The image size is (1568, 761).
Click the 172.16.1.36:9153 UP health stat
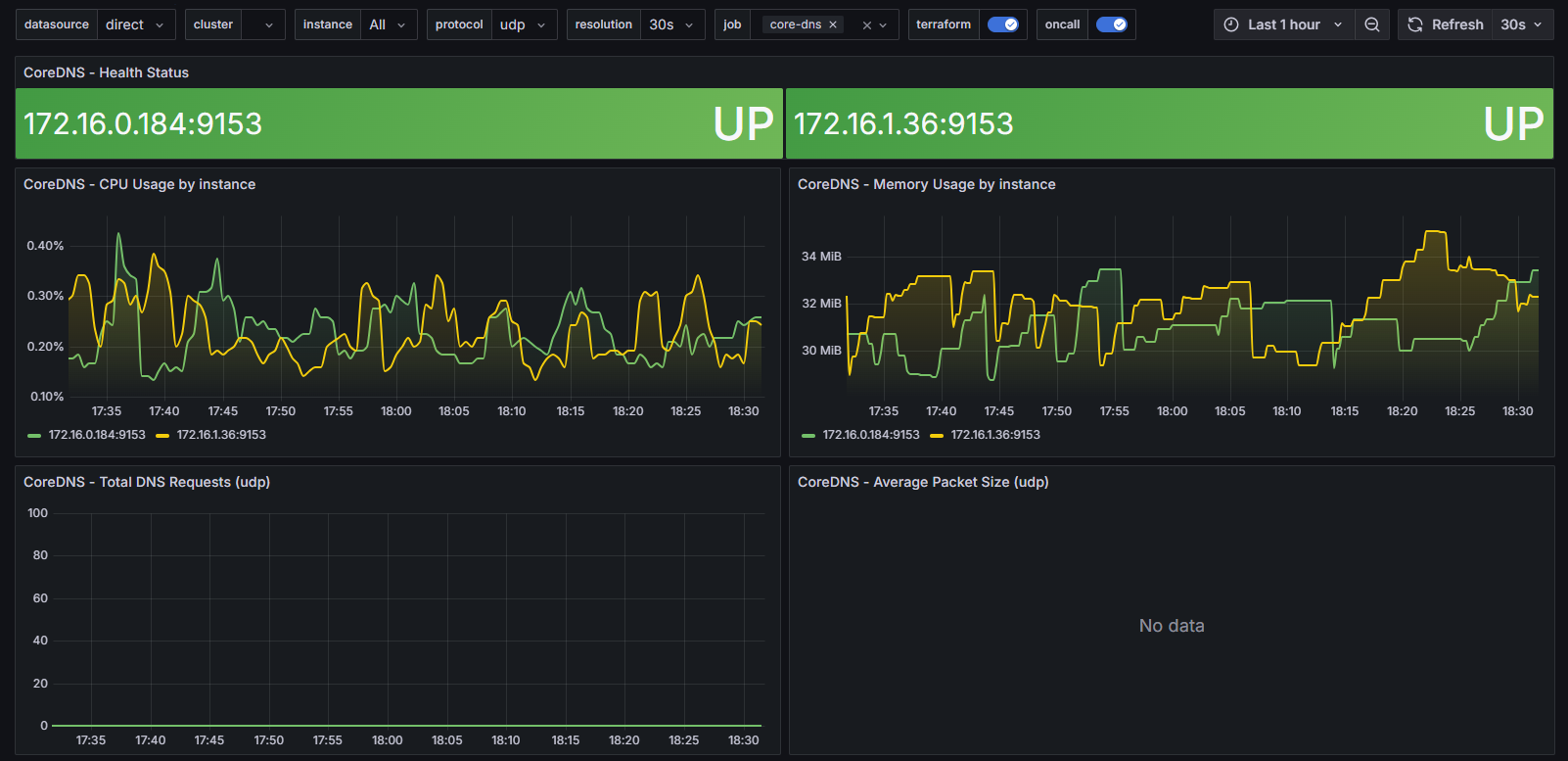[x=1169, y=123]
